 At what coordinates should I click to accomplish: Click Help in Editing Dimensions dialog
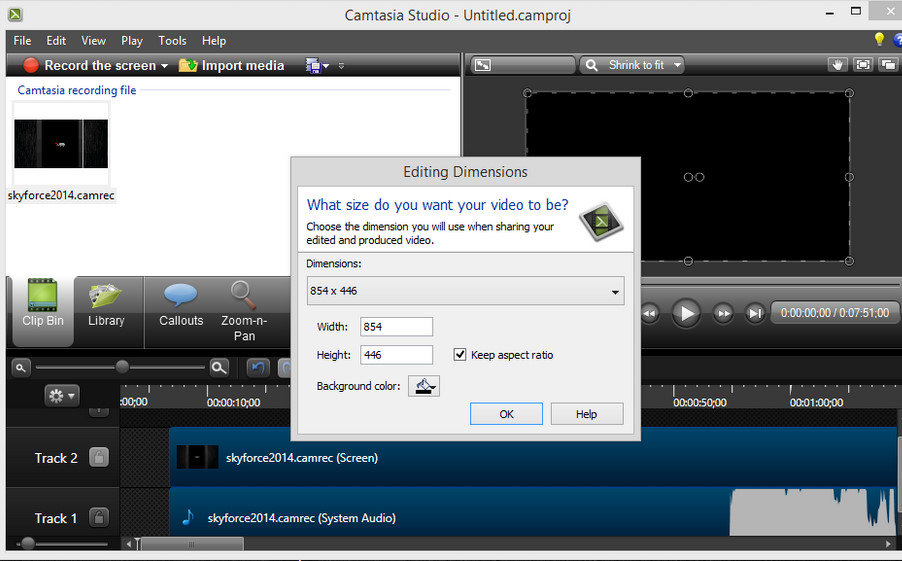587,414
